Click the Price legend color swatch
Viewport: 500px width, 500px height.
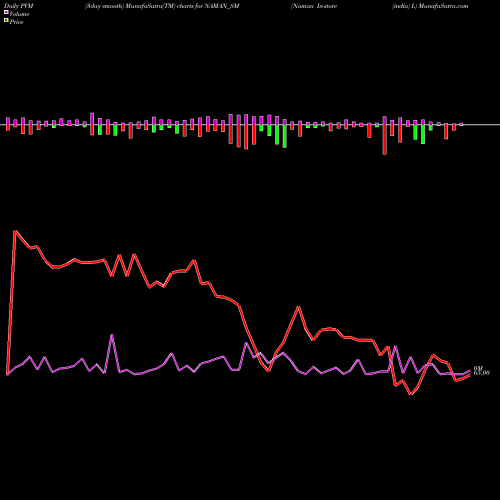(6, 21)
